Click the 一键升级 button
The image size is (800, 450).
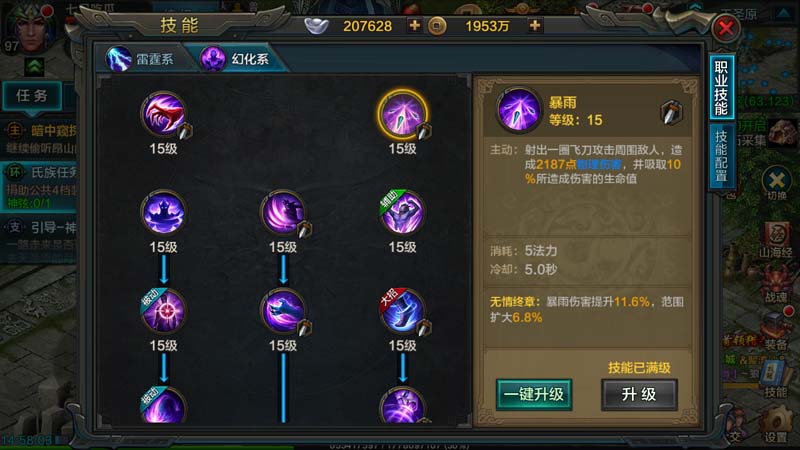[534, 394]
